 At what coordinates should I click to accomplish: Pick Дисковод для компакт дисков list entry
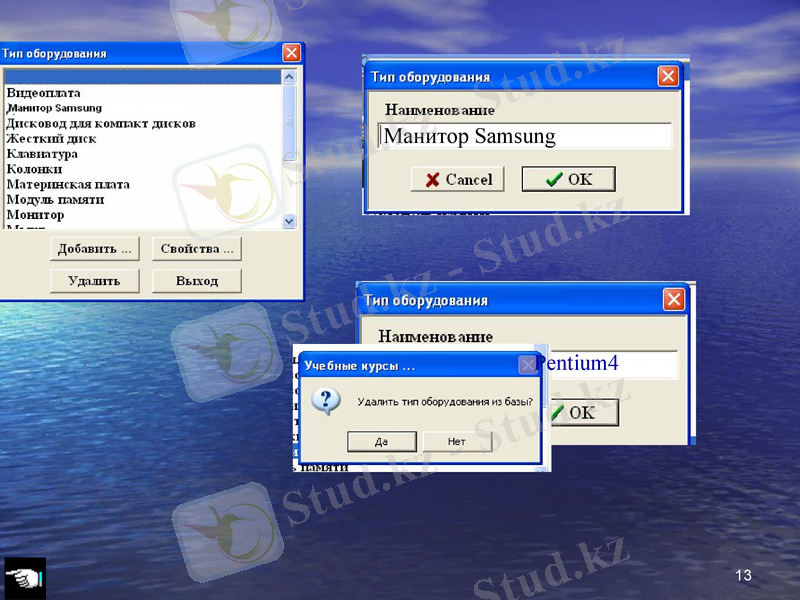100,123
